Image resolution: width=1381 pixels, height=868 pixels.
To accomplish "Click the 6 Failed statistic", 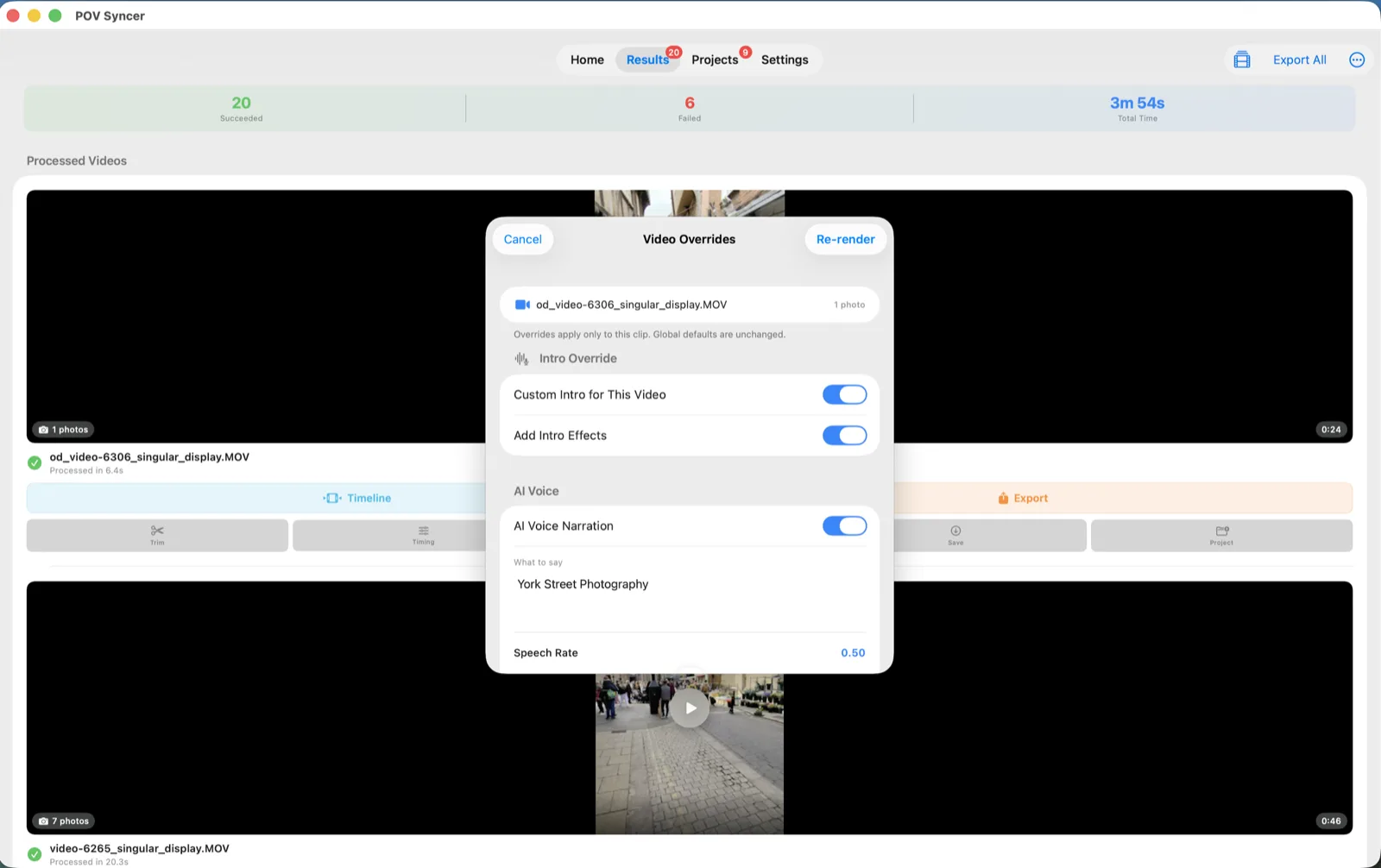I will click(x=690, y=108).
